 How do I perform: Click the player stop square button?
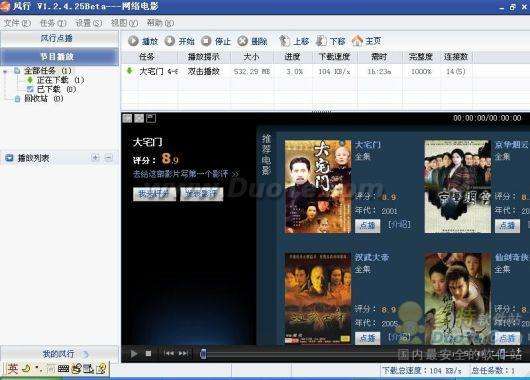[x=148, y=353]
